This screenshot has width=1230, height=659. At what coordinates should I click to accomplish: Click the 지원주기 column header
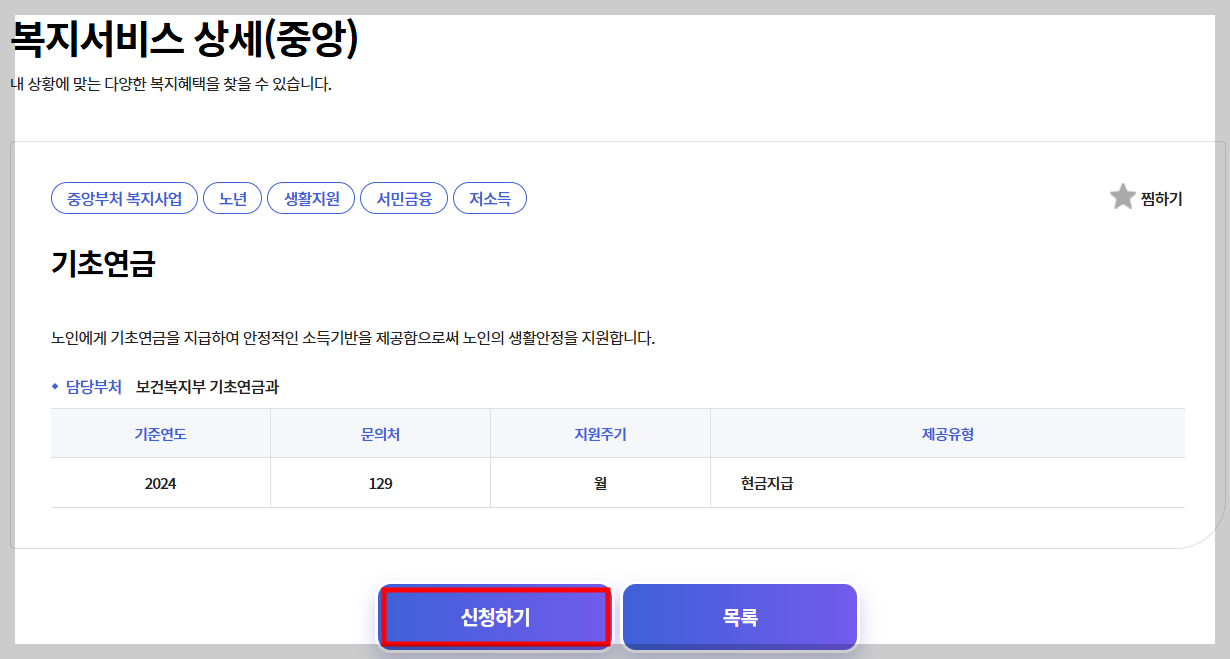click(x=601, y=434)
